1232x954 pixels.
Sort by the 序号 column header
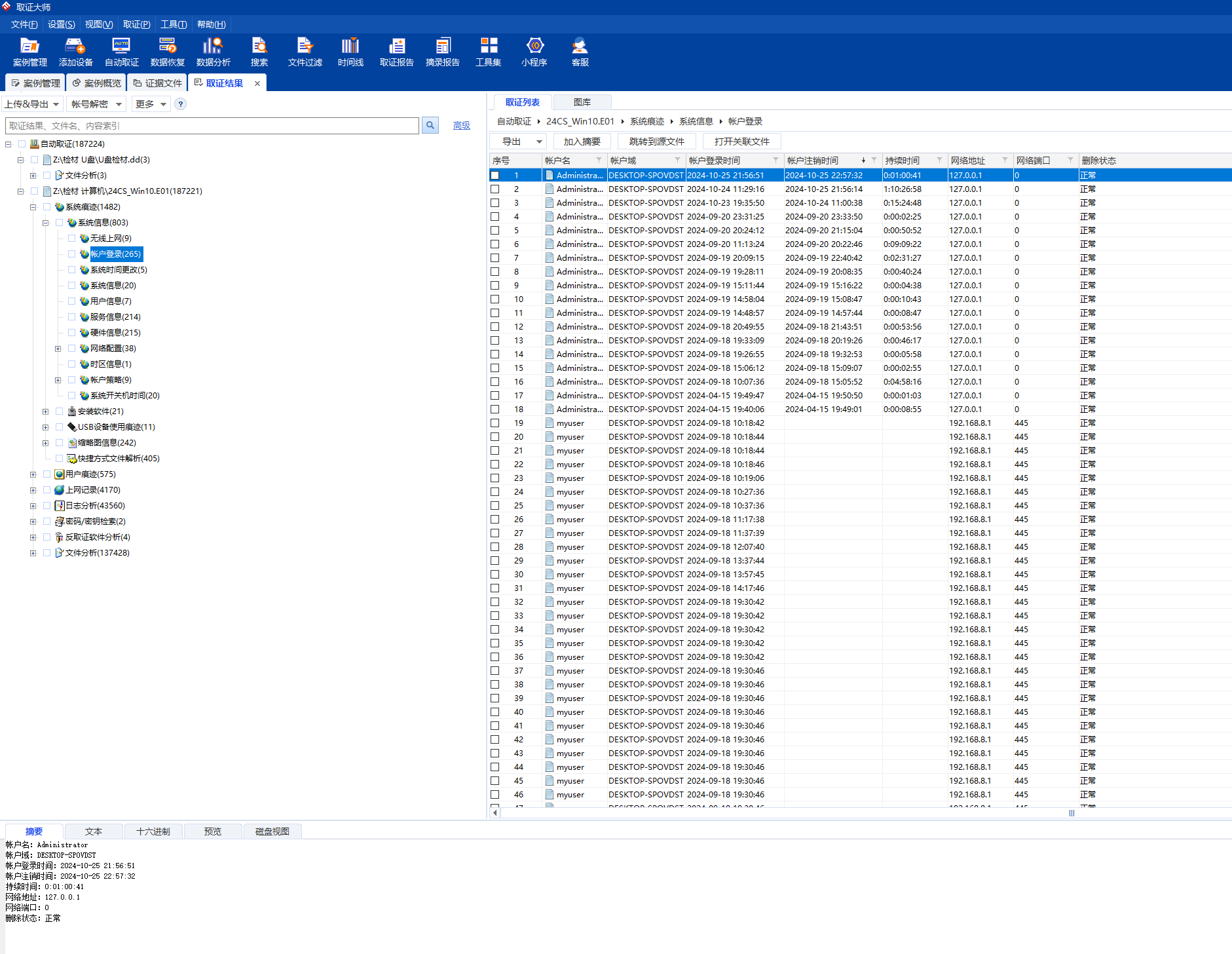515,161
